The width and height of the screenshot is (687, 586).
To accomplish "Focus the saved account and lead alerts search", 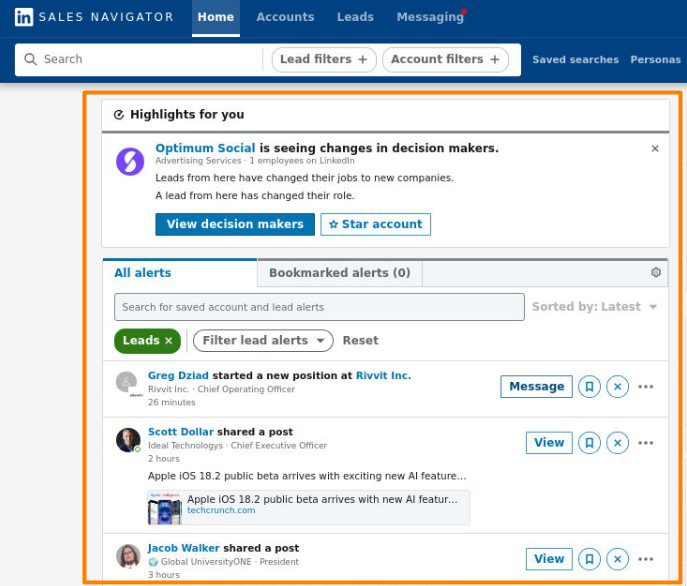I will (319, 307).
